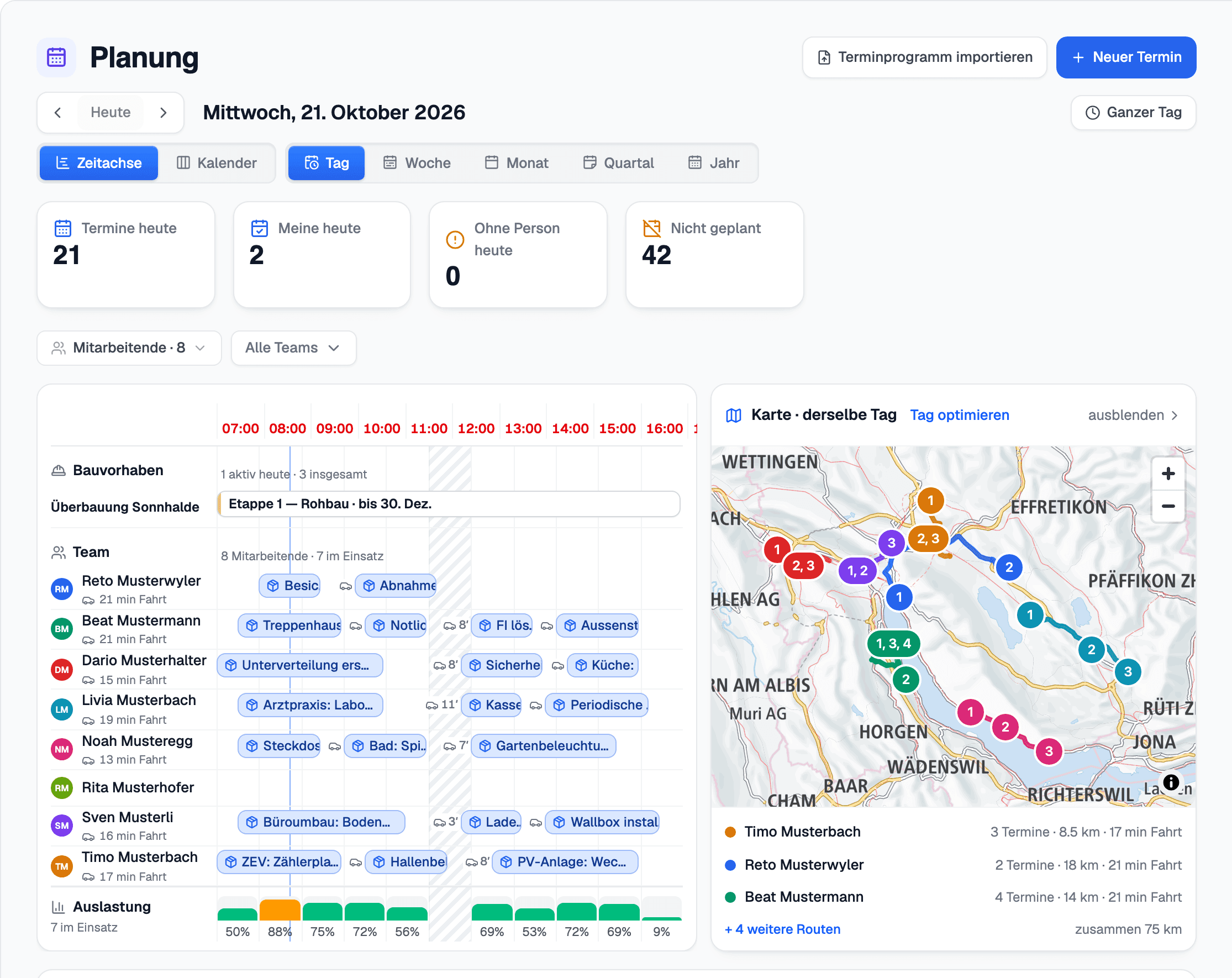The height and width of the screenshot is (978, 1232).
Task: Click Neuer Termin button
Action: point(1126,57)
